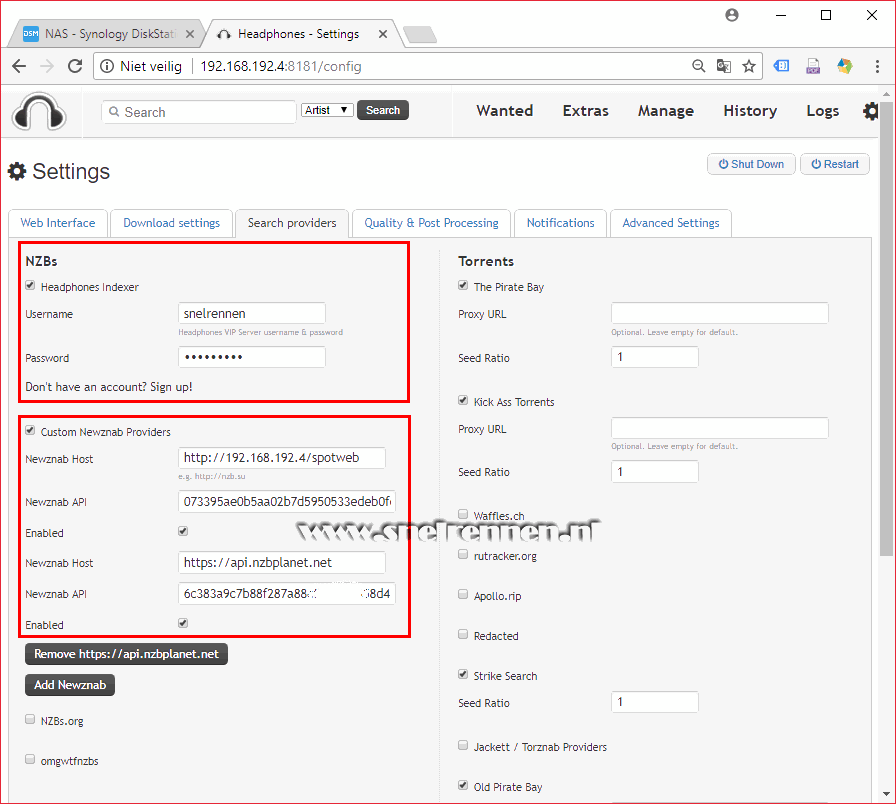The image size is (896, 804).
Task: Open the Quality & Post Processing tab
Action: tap(431, 223)
